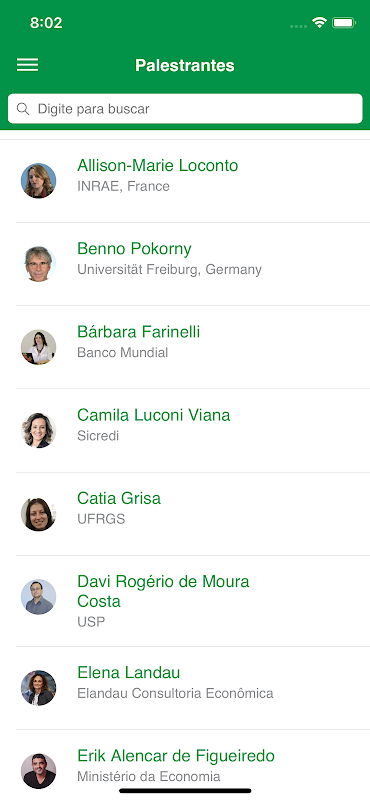Open Elena Landau's avatar
Image resolution: width=370 pixels, height=800 pixels.
tap(38, 688)
